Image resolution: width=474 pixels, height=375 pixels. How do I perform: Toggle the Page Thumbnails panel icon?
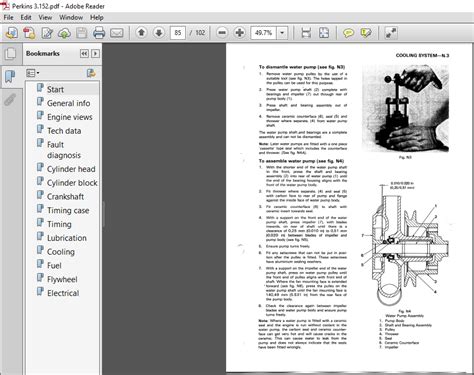10,53
